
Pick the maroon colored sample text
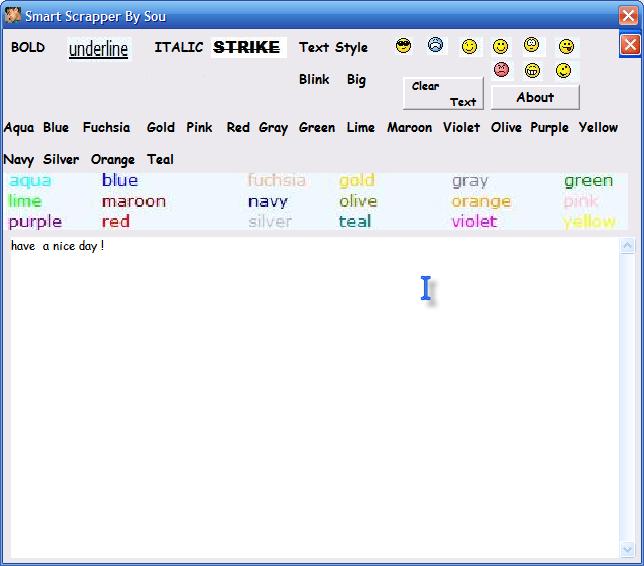(133, 201)
